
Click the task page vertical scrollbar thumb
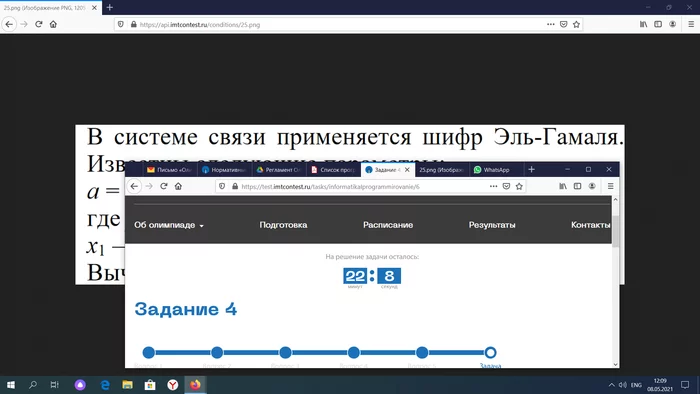615,231
